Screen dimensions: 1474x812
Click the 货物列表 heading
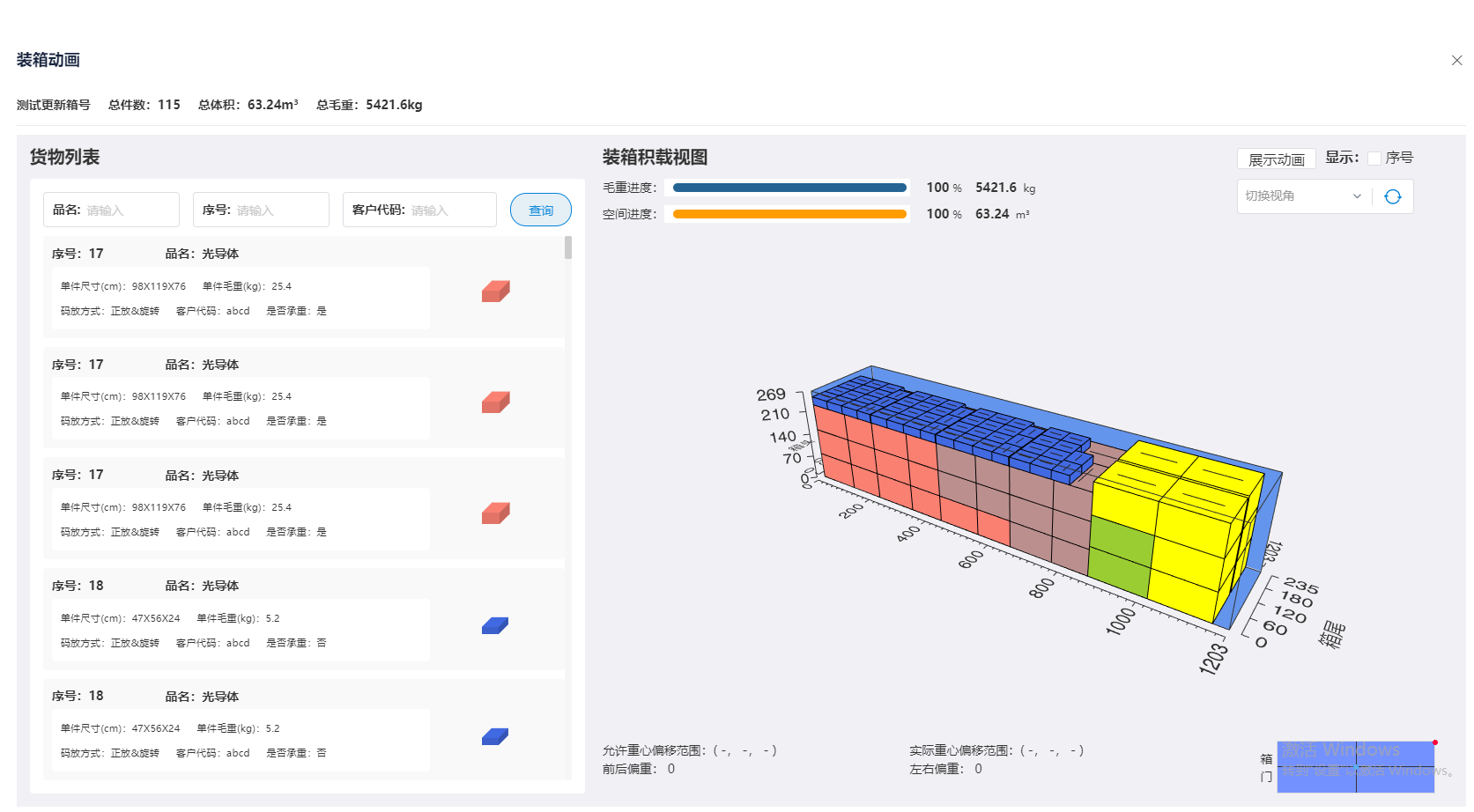(64, 157)
